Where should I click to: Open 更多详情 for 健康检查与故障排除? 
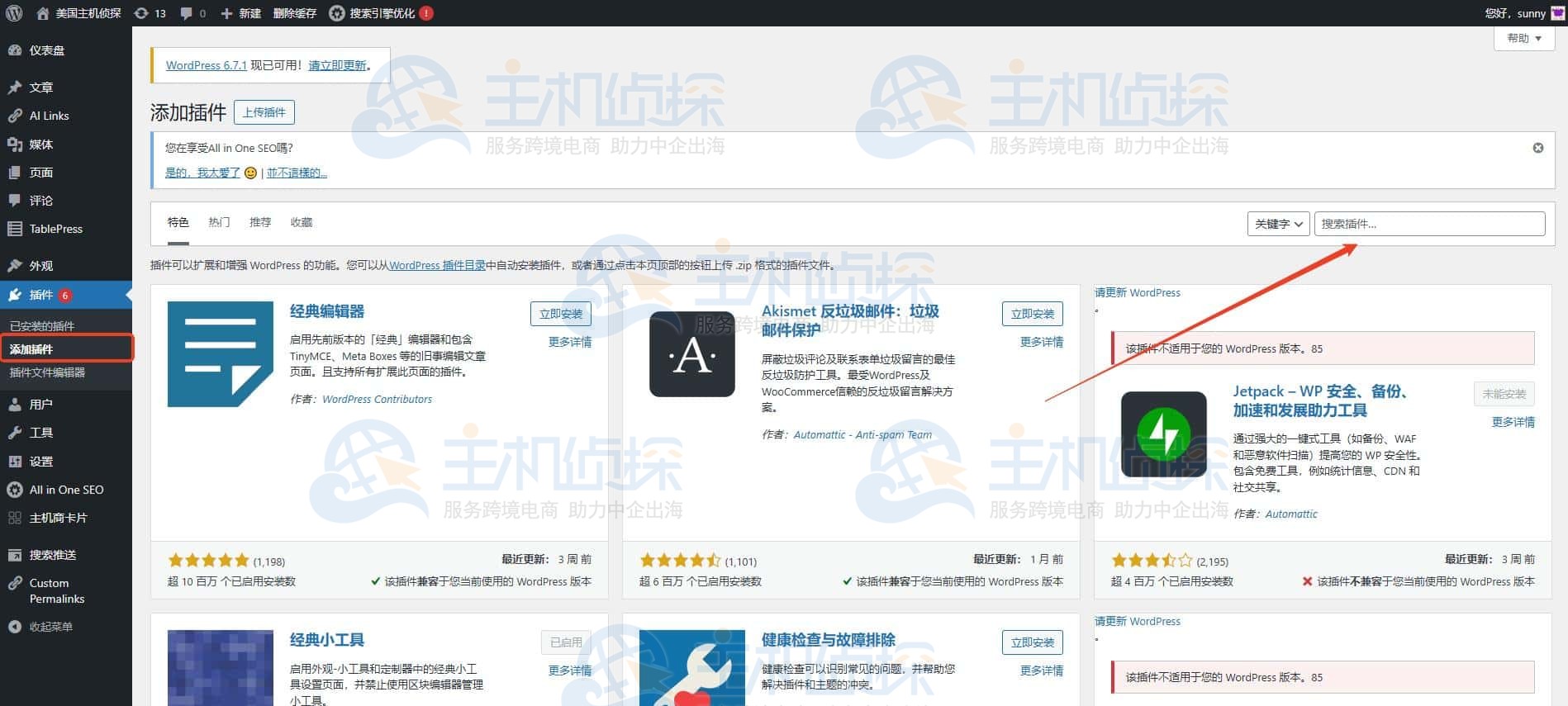point(1042,670)
